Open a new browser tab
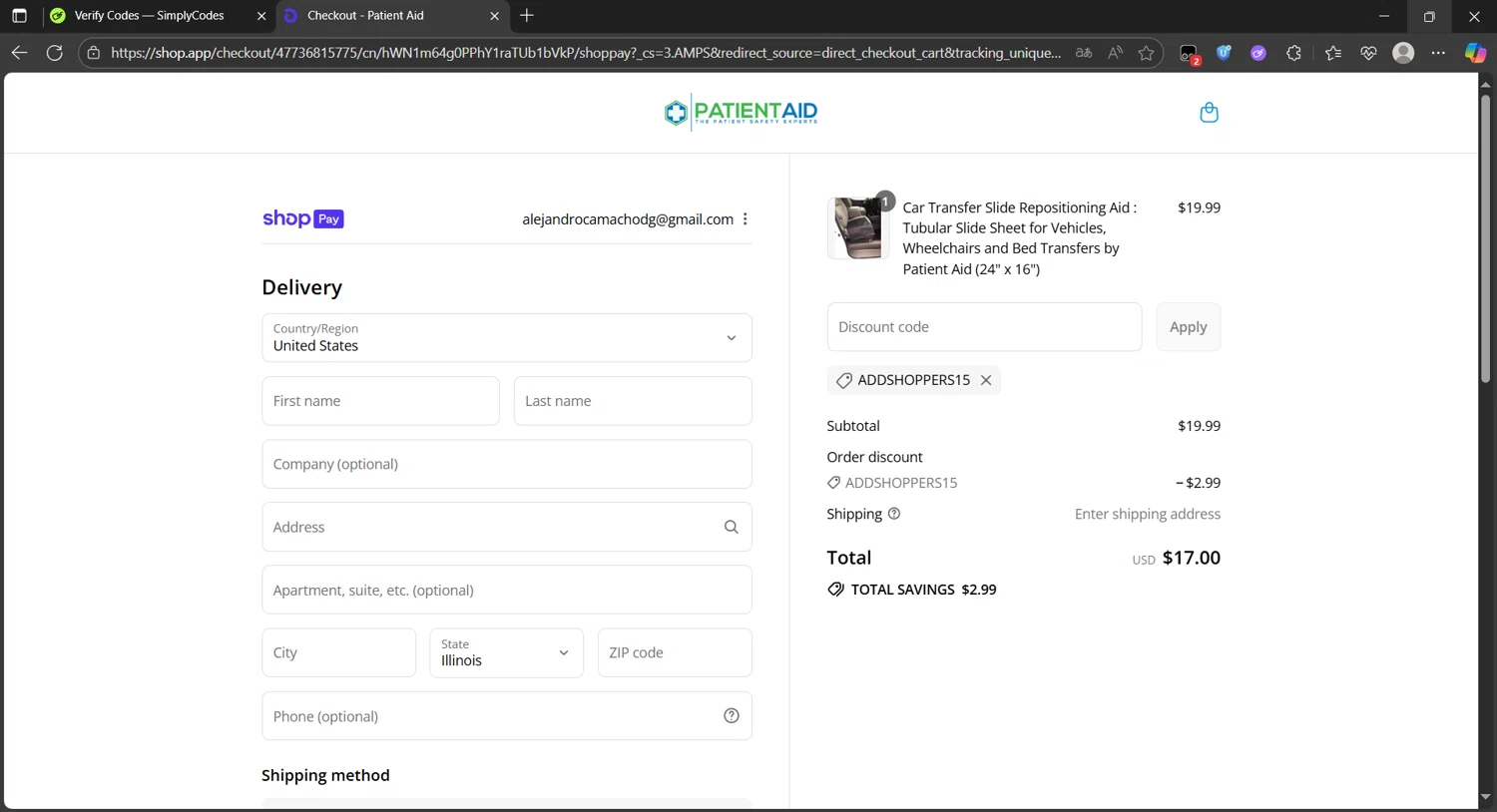Image resolution: width=1497 pixels, height=812 pixels. (527, 16)
